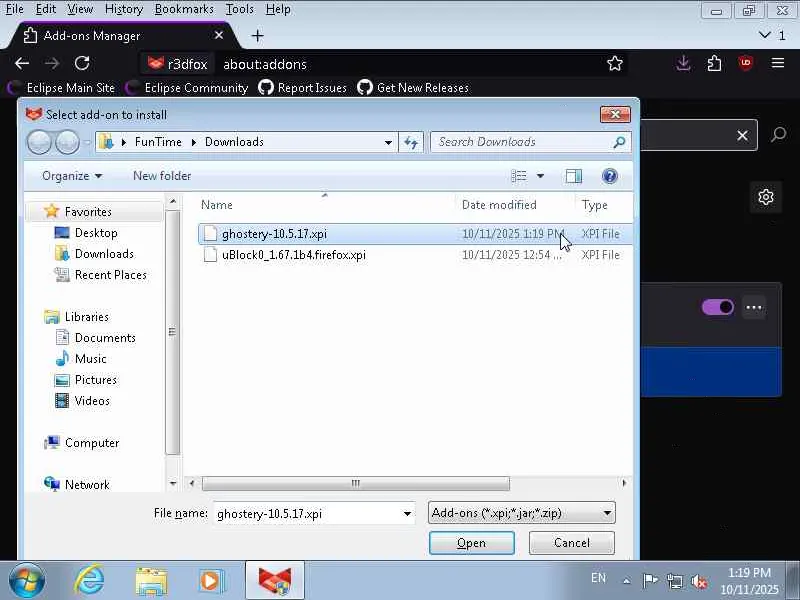Refresh the Downloads folder listing
The height and width of the screenshot is (600, 800).
click(x=411, y=142)
